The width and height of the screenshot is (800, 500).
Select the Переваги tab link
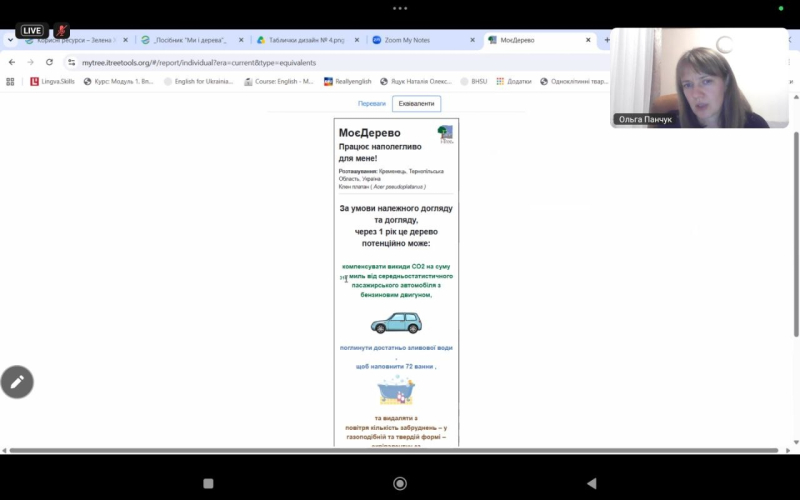pyautogui.click(x=371, y=104)
